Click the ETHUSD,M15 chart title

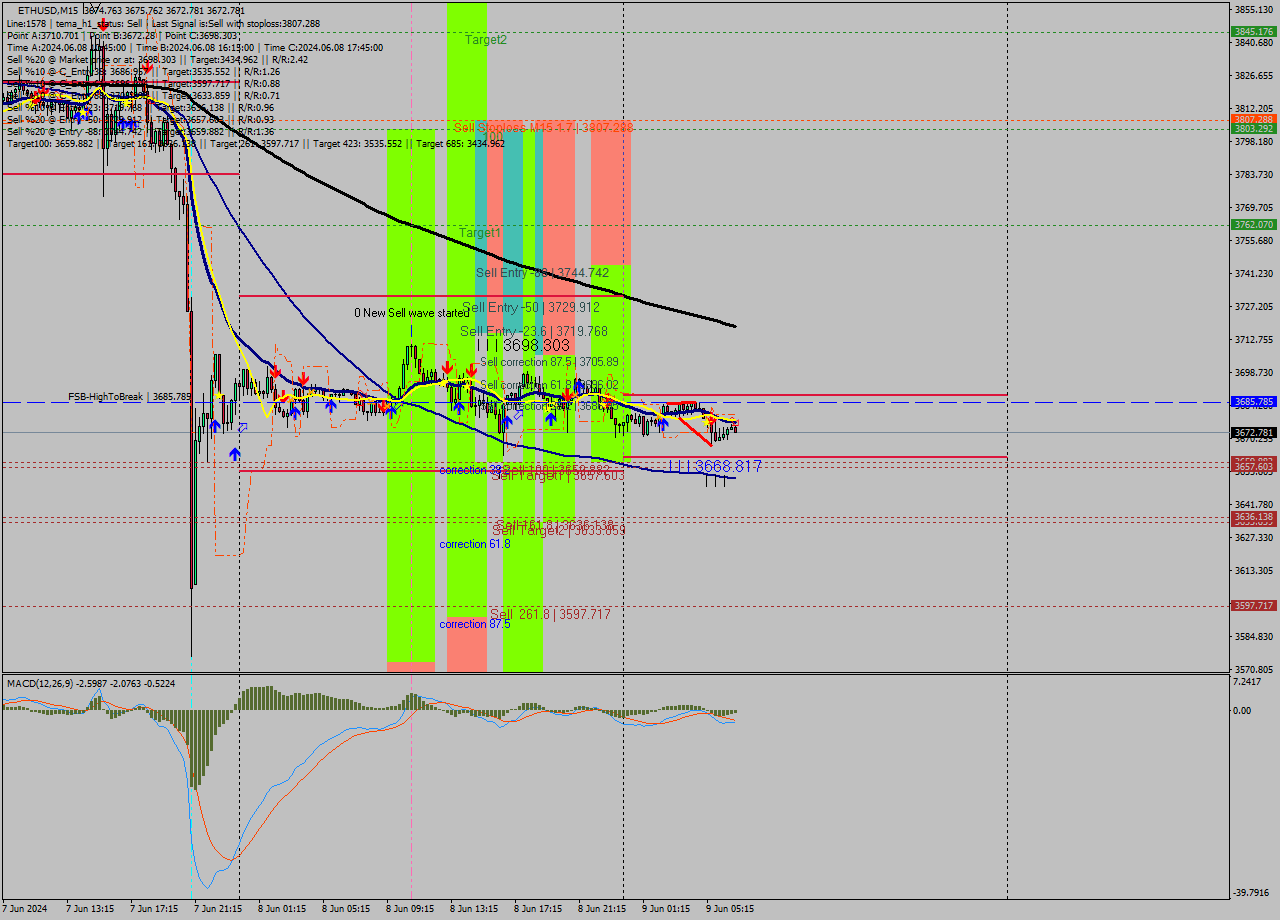coord(48,10)
